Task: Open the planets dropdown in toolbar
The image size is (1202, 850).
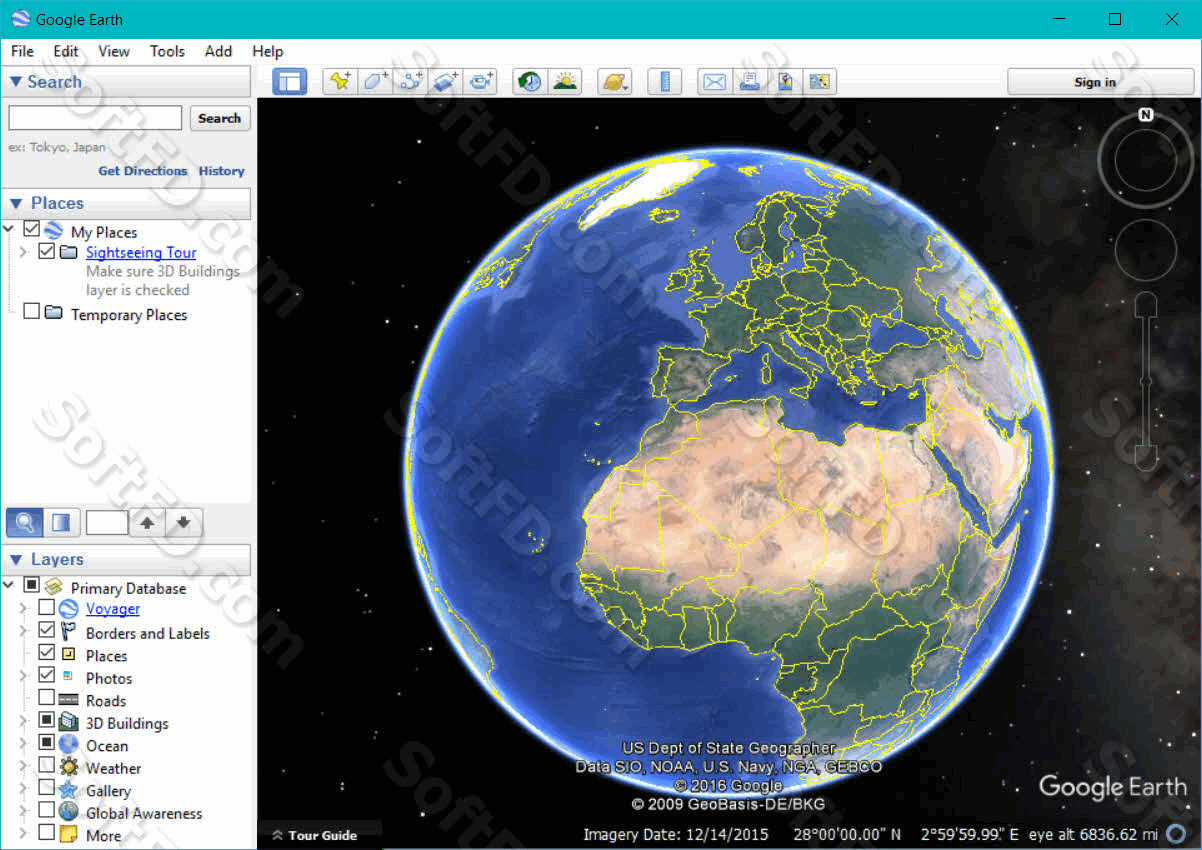Action: pos(615,82)
